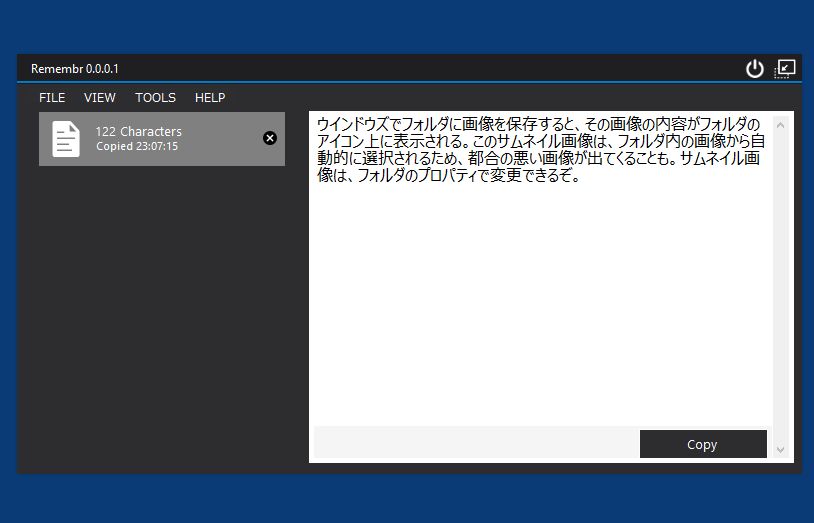This screenshot has height=523, width=814.
Task: Click the shrink-to-compact window icon
Action: point(784,69)
